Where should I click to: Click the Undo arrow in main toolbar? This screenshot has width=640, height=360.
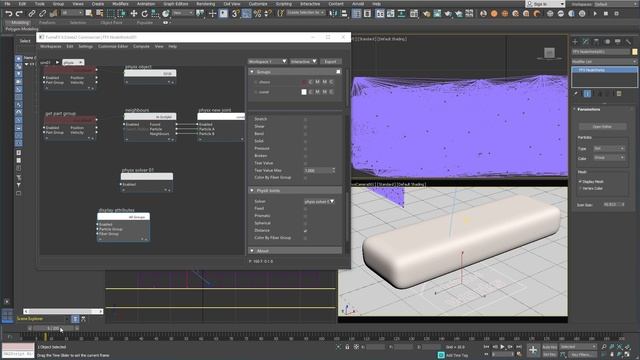tap(8, 14)
